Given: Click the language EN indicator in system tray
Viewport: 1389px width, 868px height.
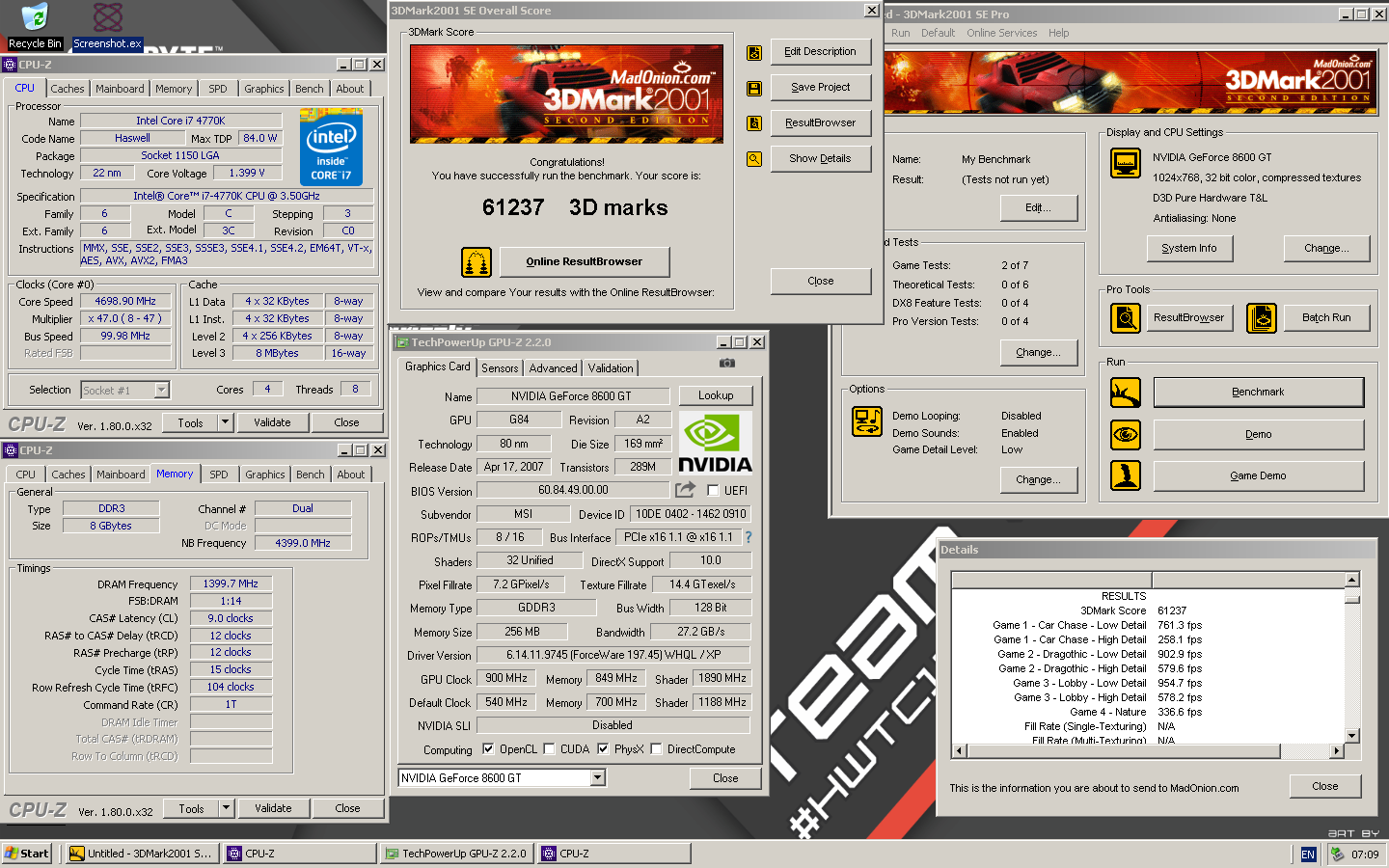Looking at the screenshot, I should point(1308,854).
